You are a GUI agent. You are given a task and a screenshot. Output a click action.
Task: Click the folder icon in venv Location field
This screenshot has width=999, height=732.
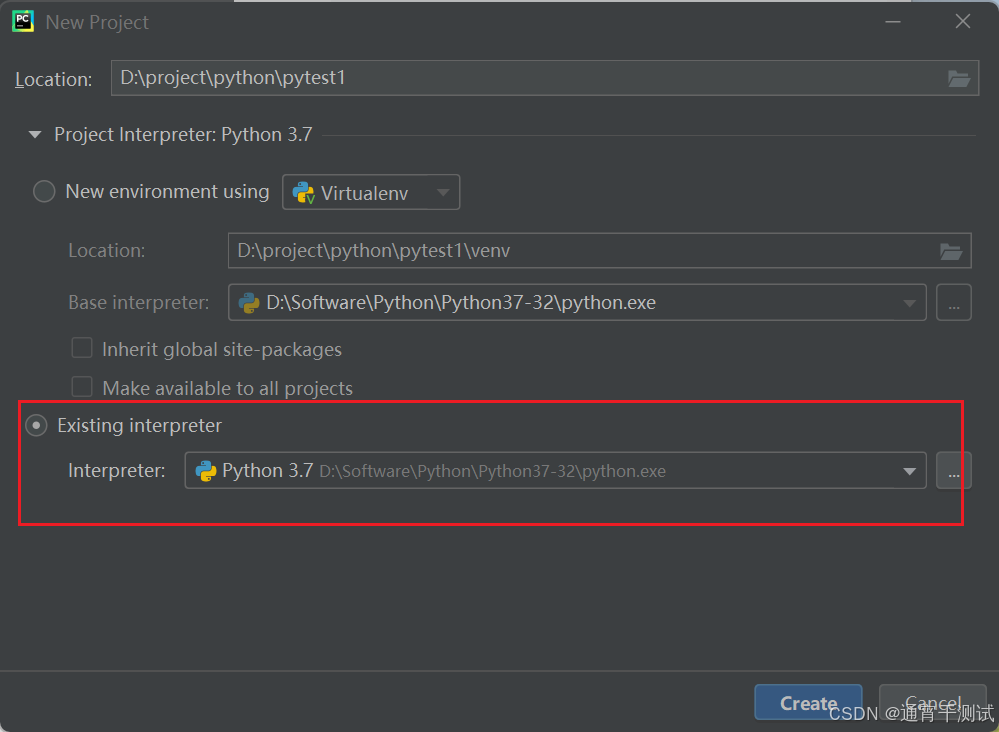click(951, 251)
